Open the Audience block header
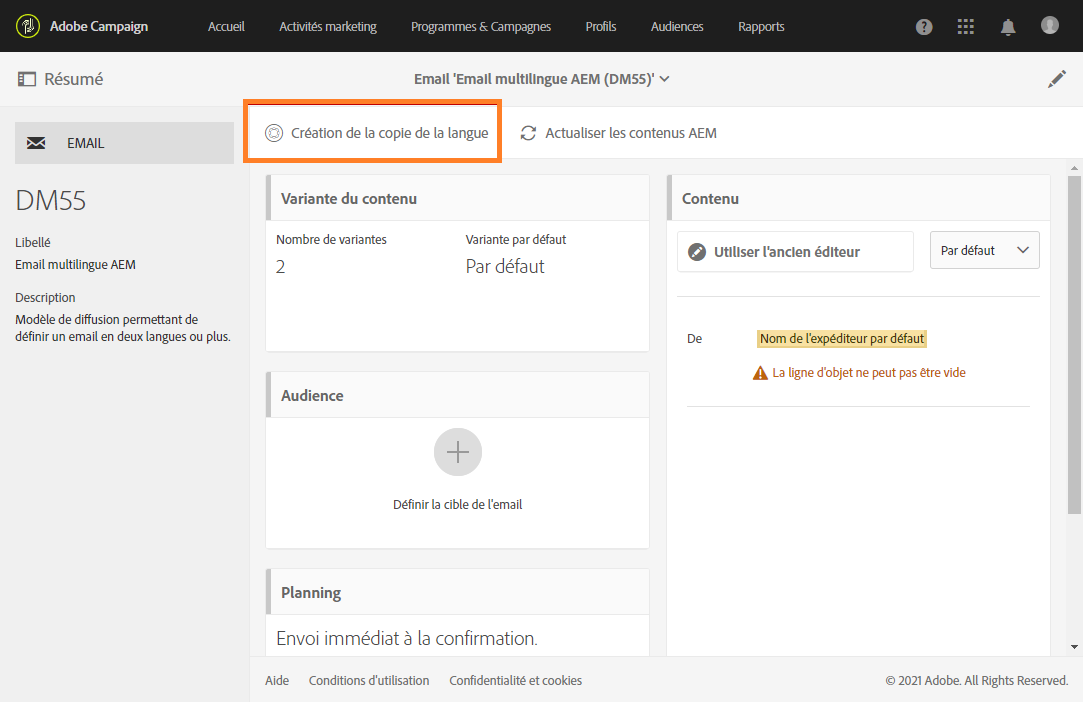This screenshot has height=702, width=1083. pyautogui.click(x=457, y=395)
